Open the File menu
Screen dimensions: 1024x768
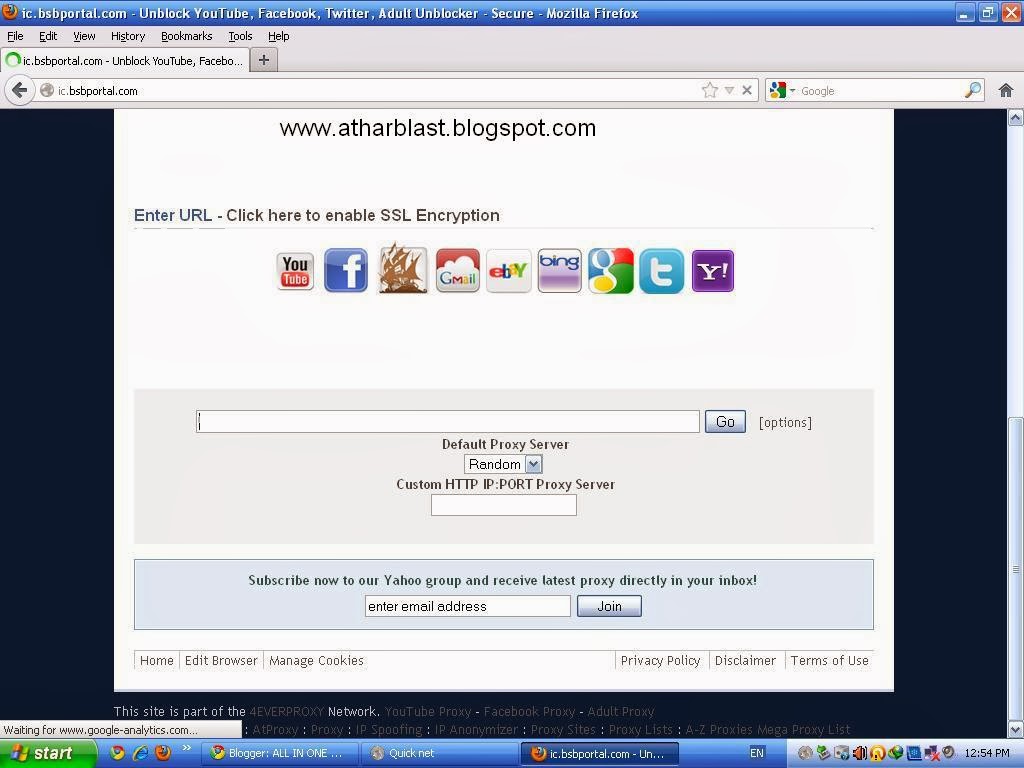tap(15, 36)
